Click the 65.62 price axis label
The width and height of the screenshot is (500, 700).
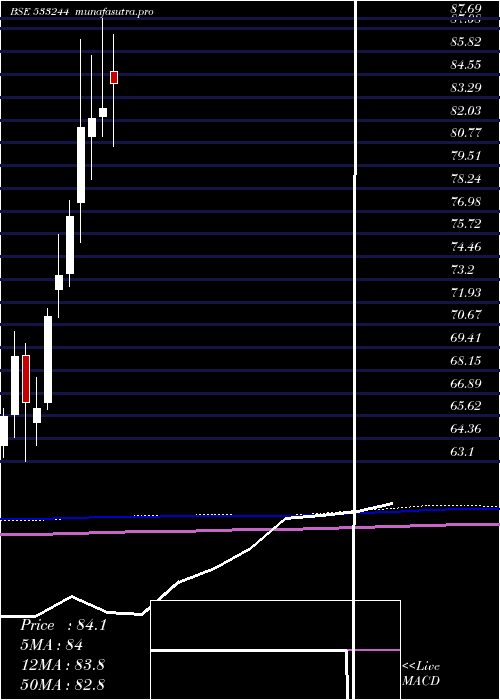(466, 406)
